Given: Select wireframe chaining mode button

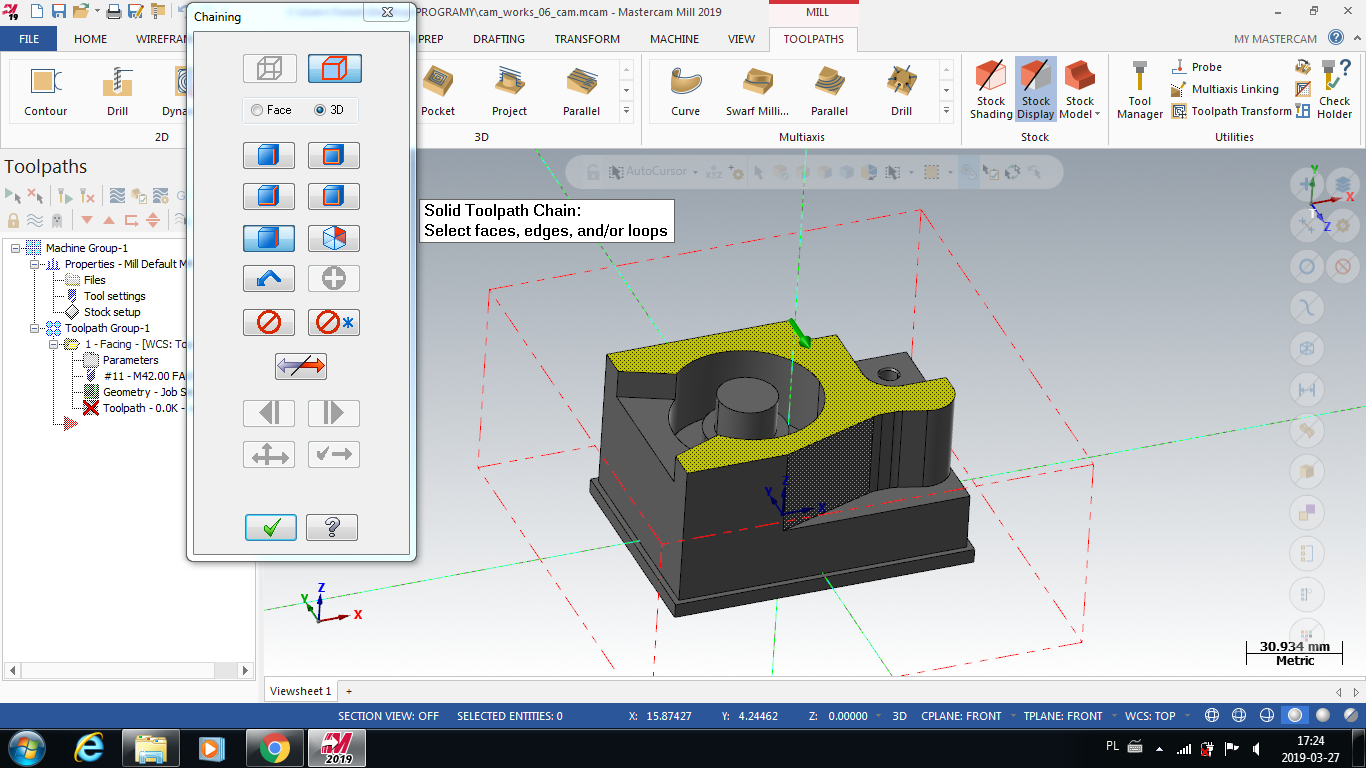Looking at the screenshot, I should [269, 68].
